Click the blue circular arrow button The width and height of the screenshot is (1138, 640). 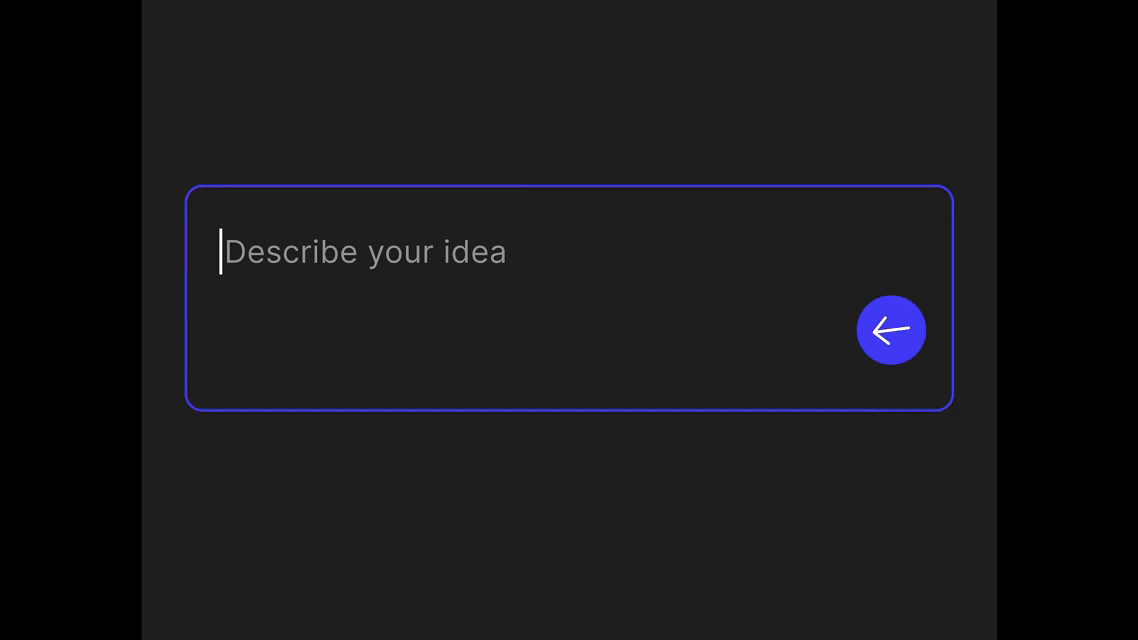(891, 330)
